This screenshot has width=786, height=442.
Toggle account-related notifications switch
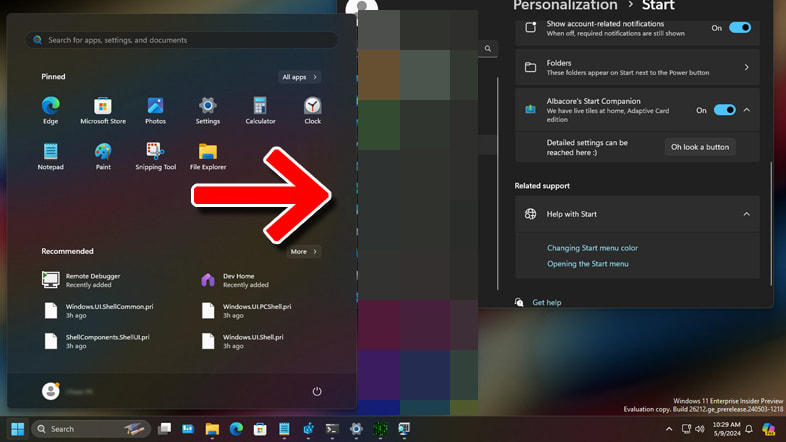(x=739, y=28)
